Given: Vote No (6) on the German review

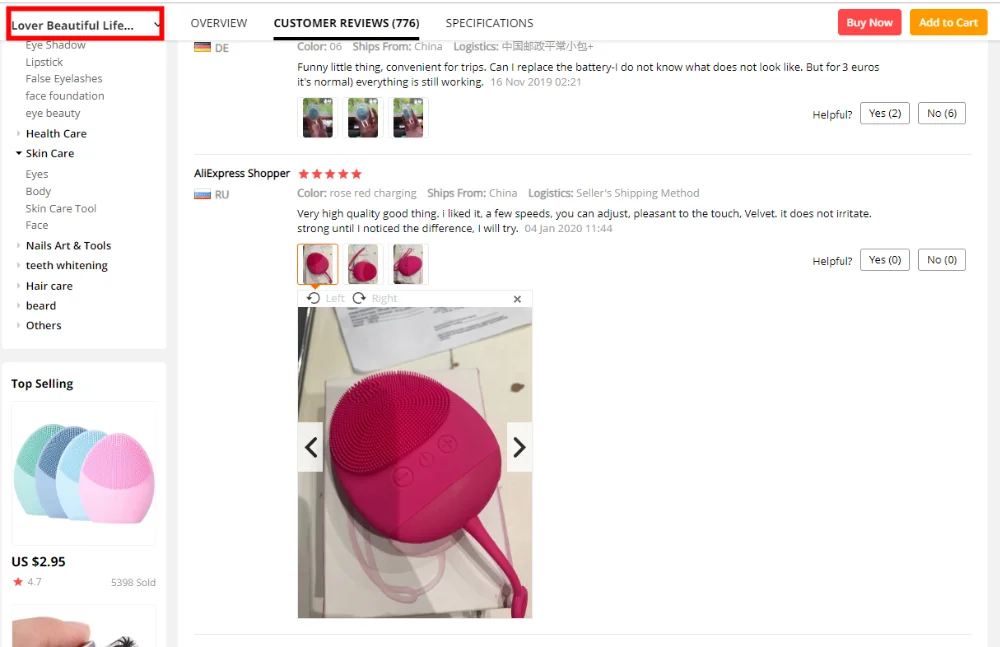Looking at the screenshot, I should coord(942,113).
